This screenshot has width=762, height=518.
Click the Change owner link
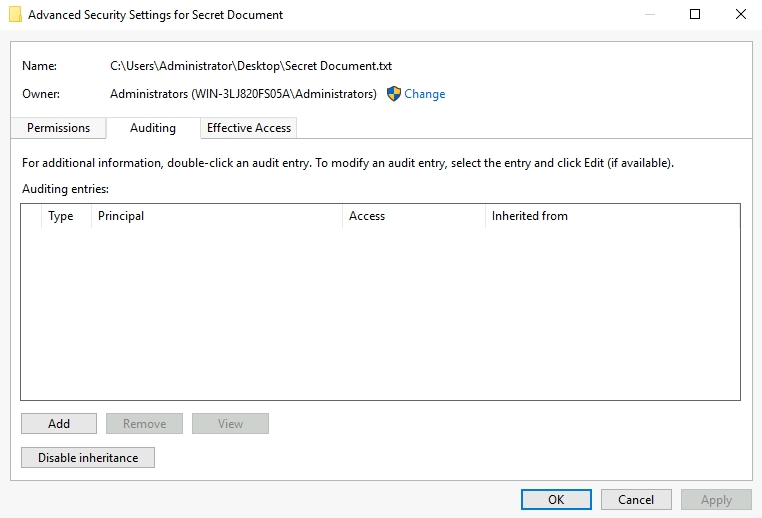tap(424, 94)
